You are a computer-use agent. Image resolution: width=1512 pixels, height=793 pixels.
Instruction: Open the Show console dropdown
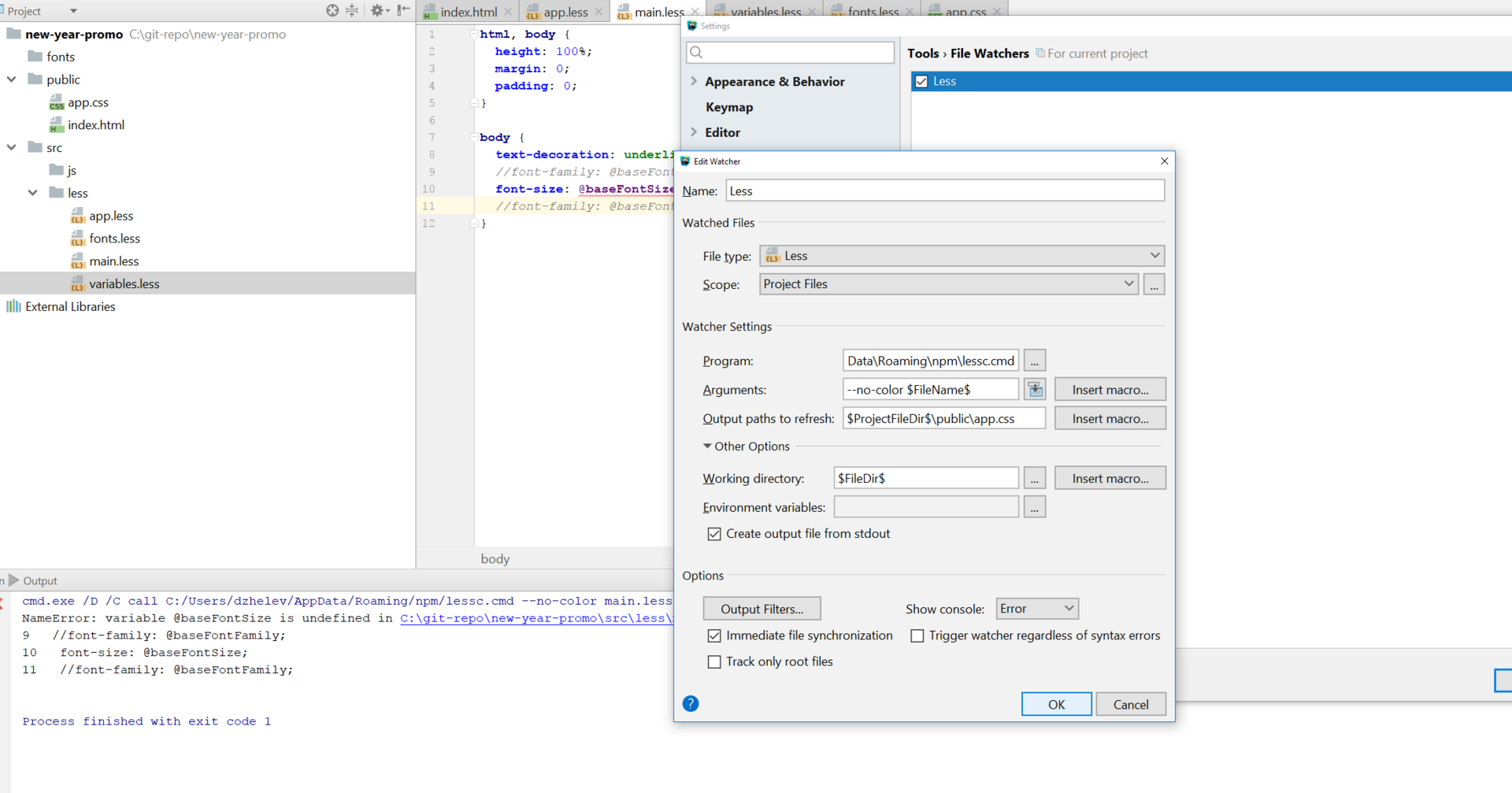coord(1037,608)
